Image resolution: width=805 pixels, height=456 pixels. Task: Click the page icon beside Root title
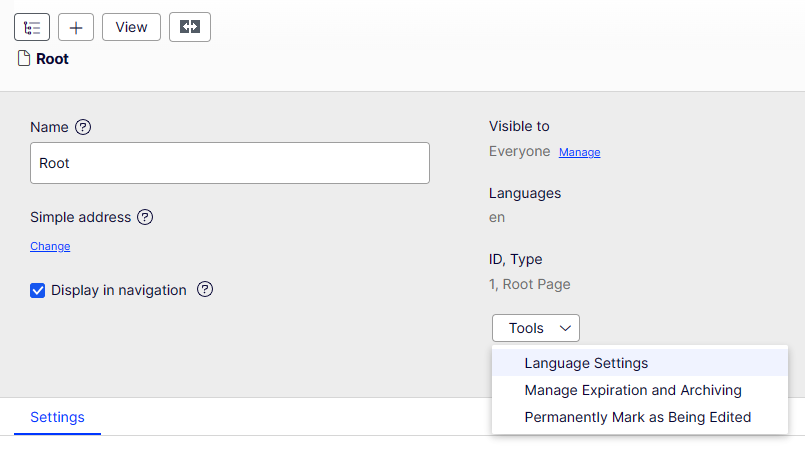tap(24, 59)
